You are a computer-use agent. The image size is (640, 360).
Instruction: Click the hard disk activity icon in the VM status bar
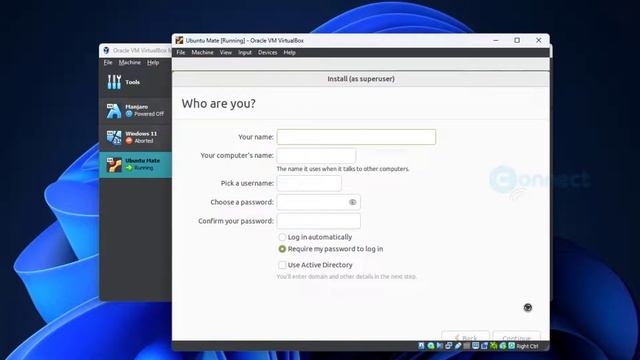[x=421, y=346]
